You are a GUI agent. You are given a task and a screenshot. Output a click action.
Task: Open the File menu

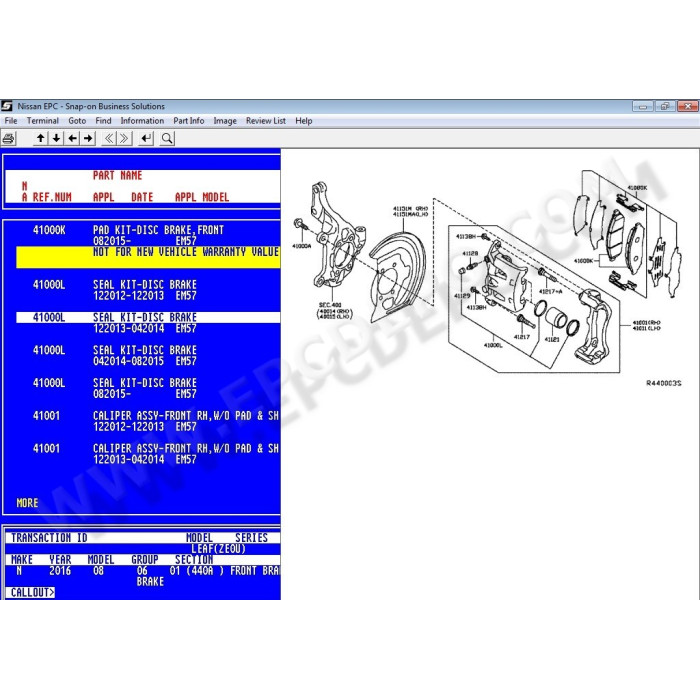11,121
